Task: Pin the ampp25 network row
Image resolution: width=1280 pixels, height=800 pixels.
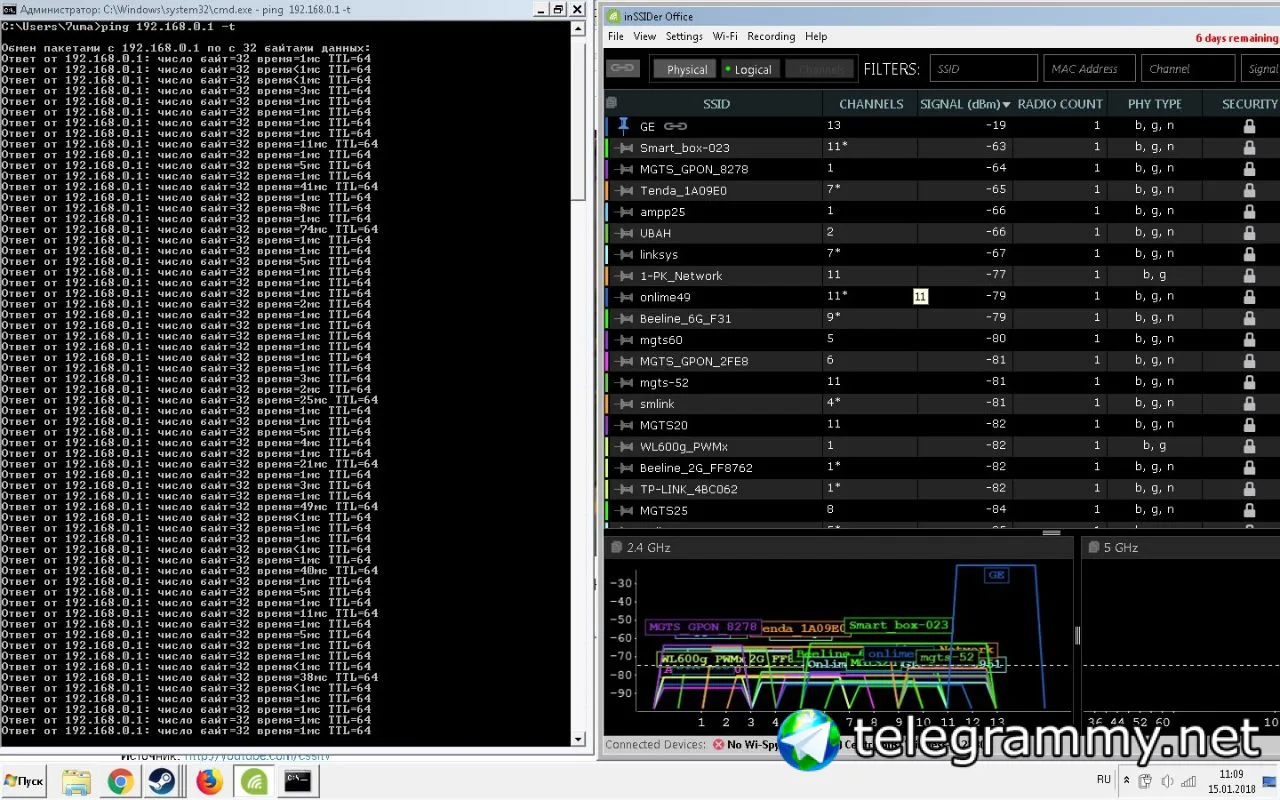Action: (625, 212)
